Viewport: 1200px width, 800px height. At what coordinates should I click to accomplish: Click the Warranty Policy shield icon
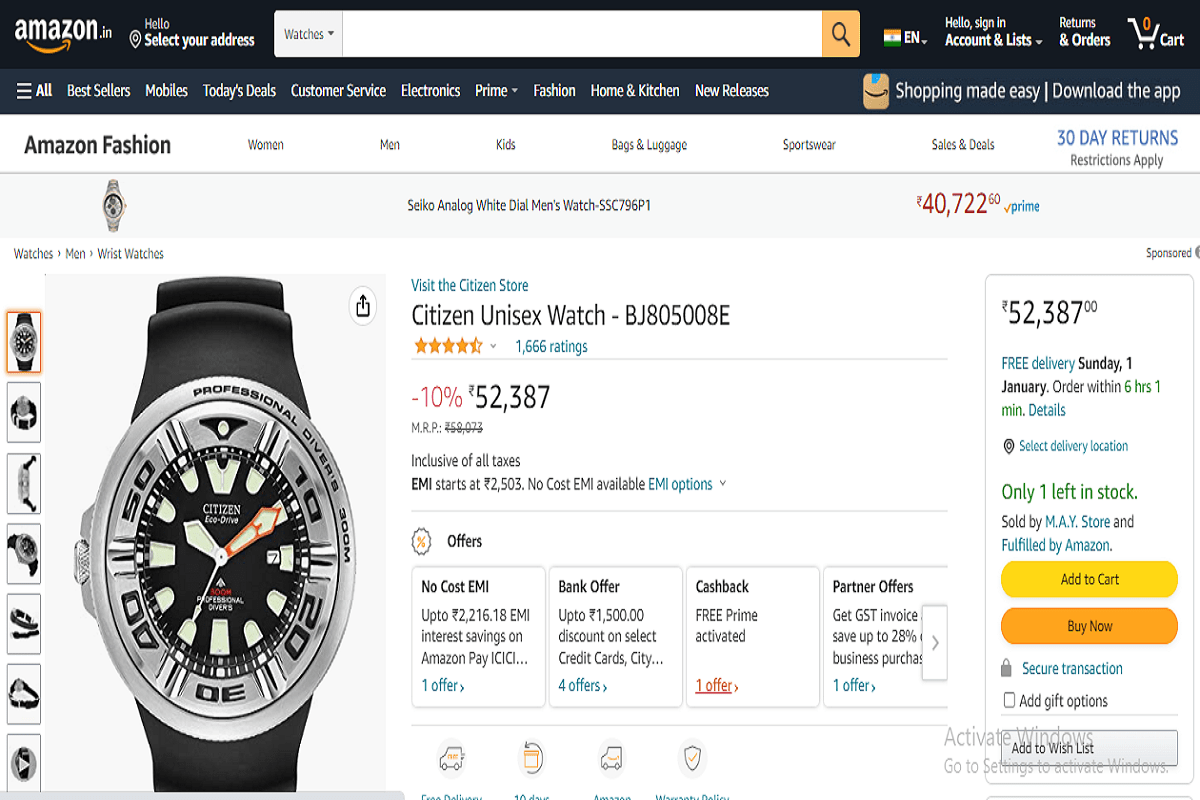click(692, 757)
